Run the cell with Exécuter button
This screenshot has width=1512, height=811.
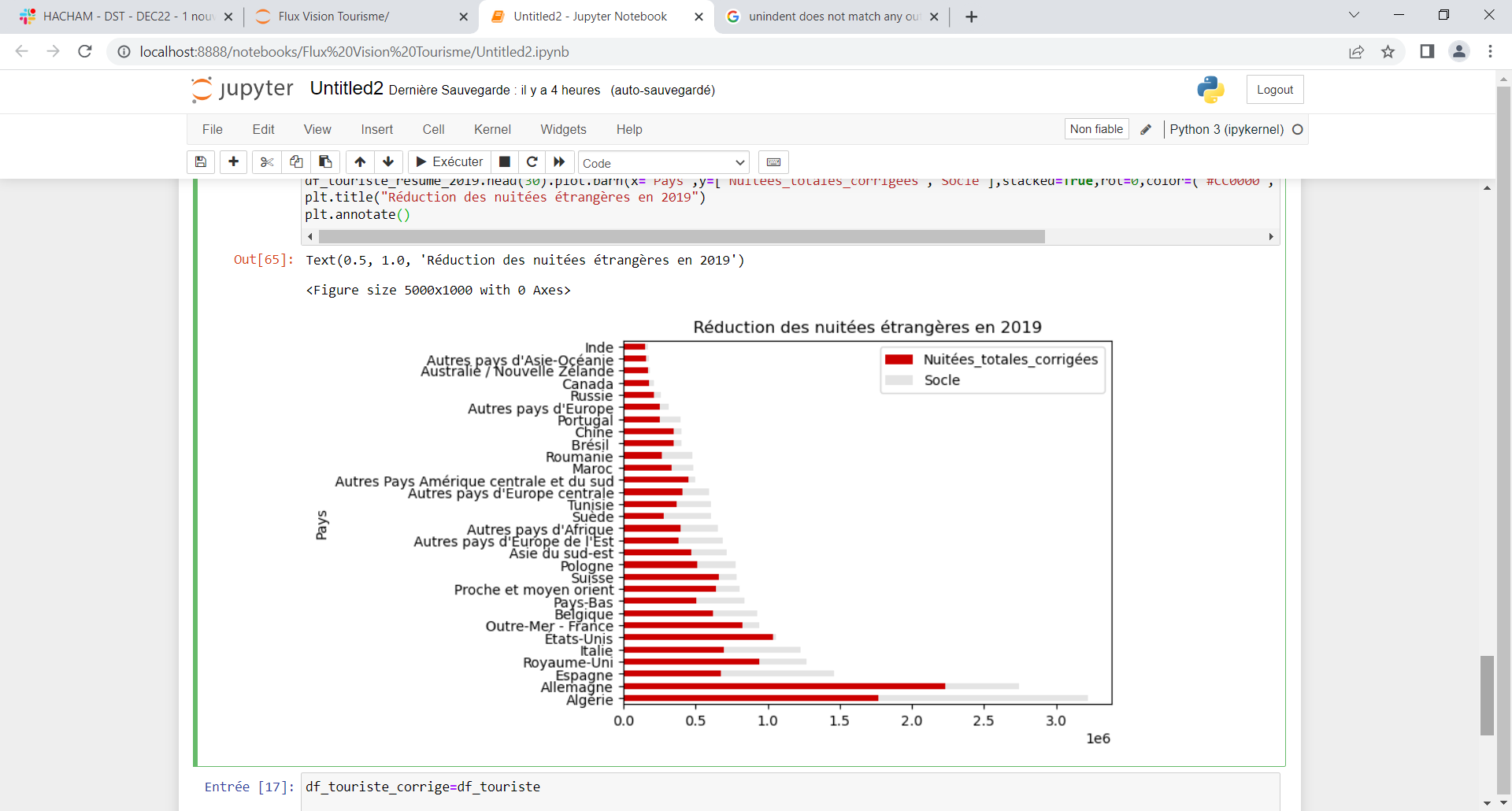450,162
